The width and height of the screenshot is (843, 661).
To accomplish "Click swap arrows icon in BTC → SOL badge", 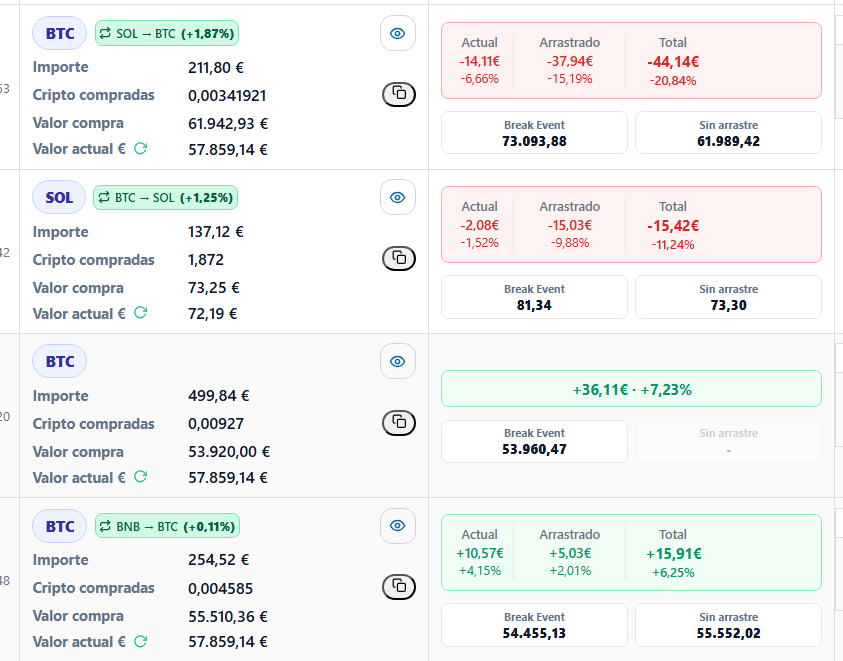I will (104, 197).
